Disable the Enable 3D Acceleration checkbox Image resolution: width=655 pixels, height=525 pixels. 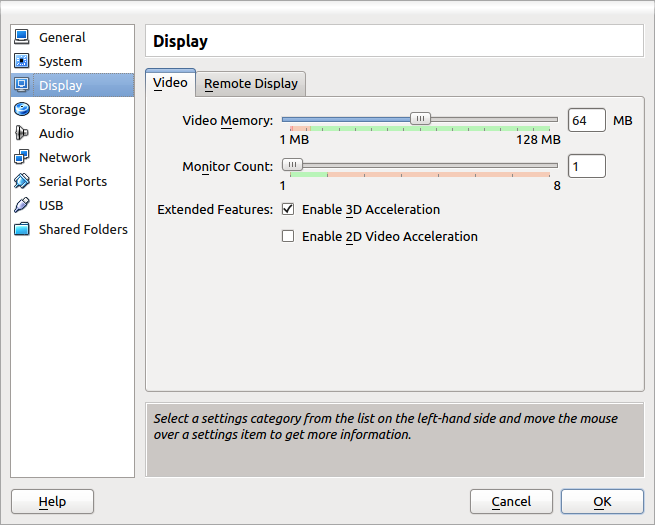click(288, 209)
